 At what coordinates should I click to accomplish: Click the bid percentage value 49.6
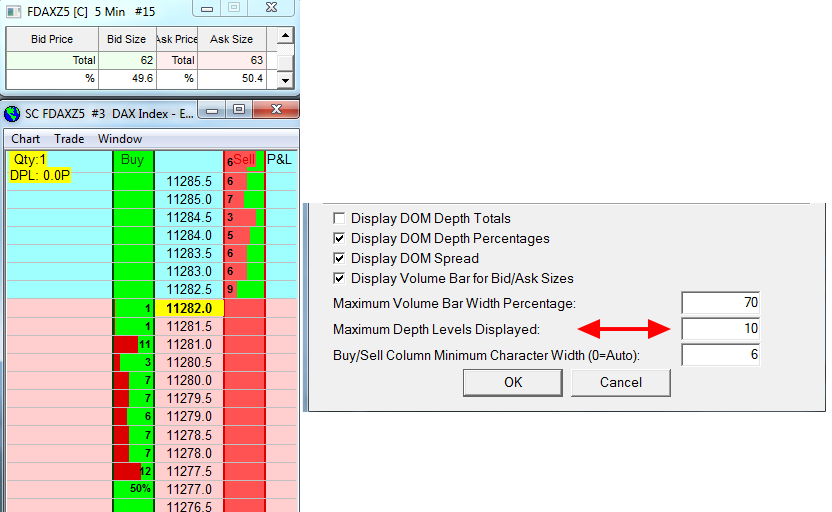tap(127, 79)
